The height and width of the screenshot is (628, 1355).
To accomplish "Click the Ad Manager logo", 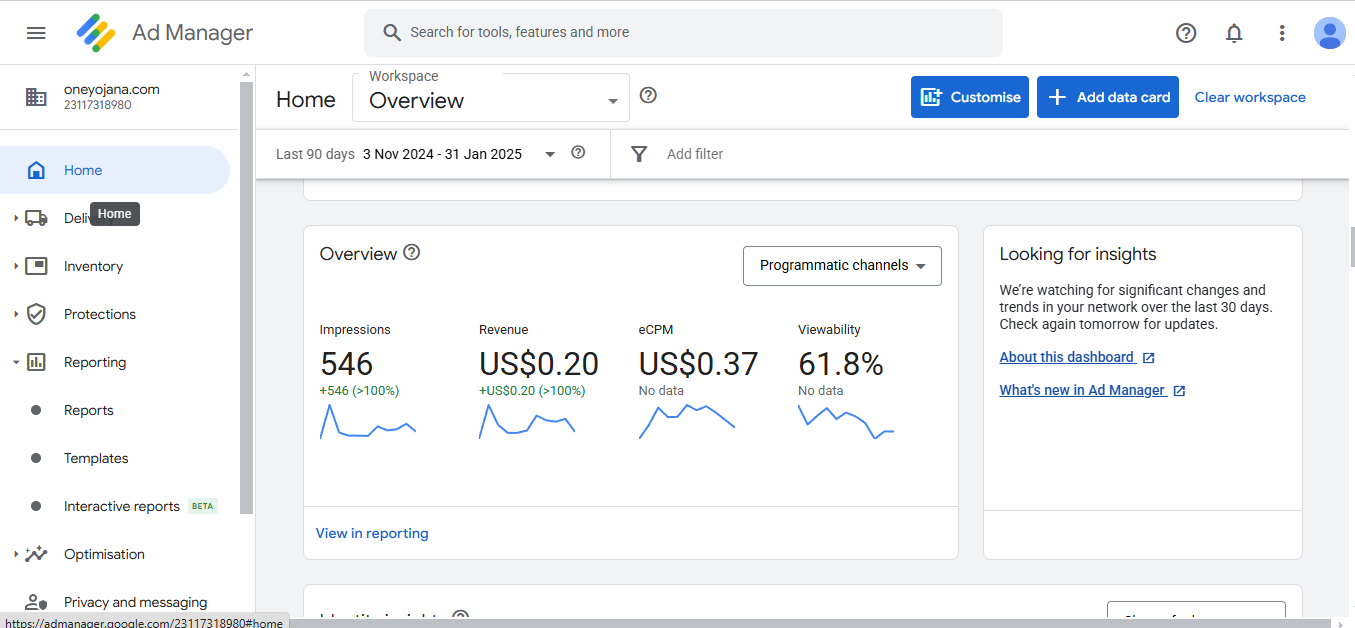I will coord(96,33).
